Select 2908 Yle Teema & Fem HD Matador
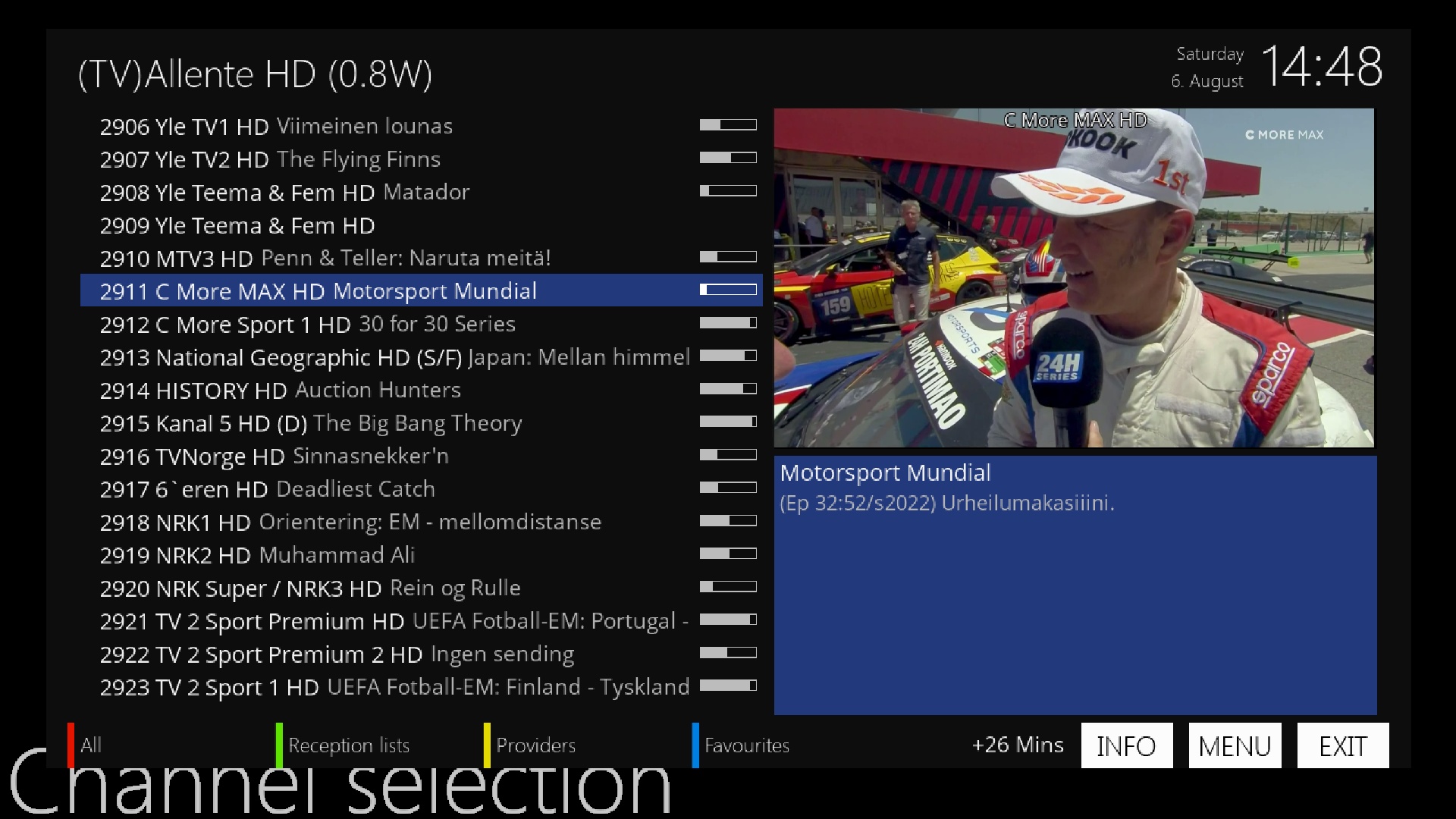The image size is (1456, 819). click(x=421, y=192)
